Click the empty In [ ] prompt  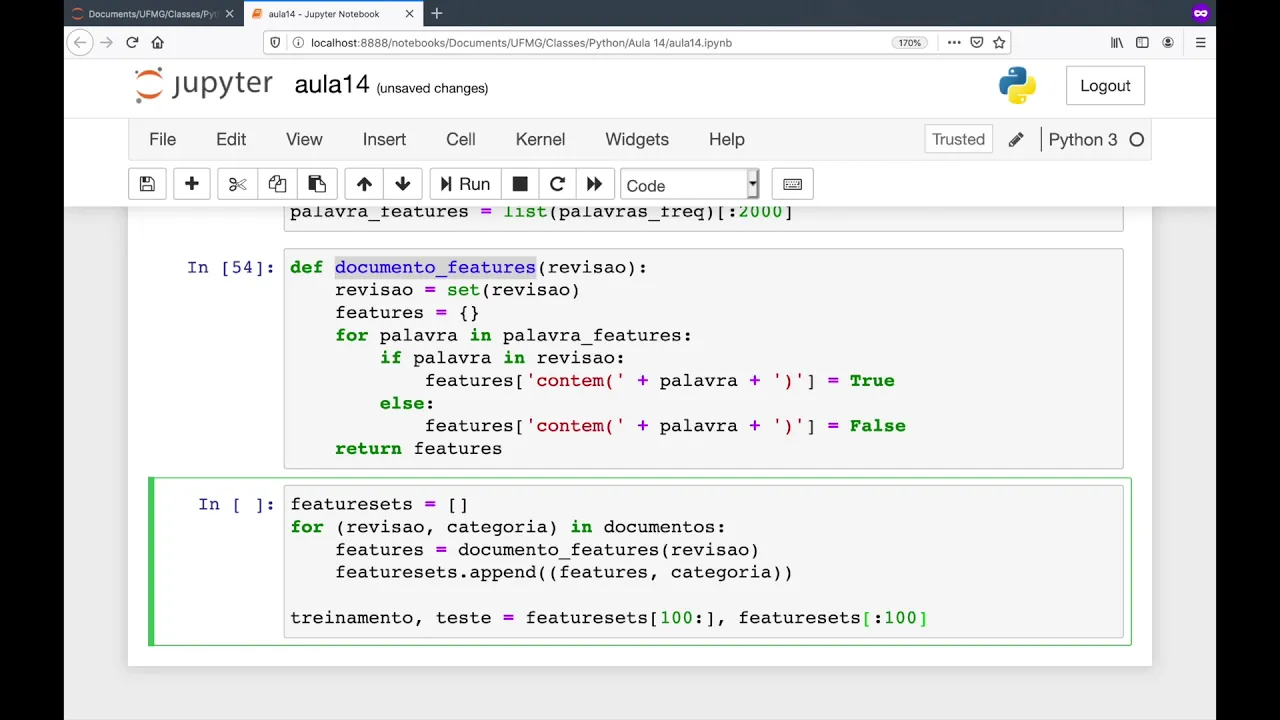(236, 504)
